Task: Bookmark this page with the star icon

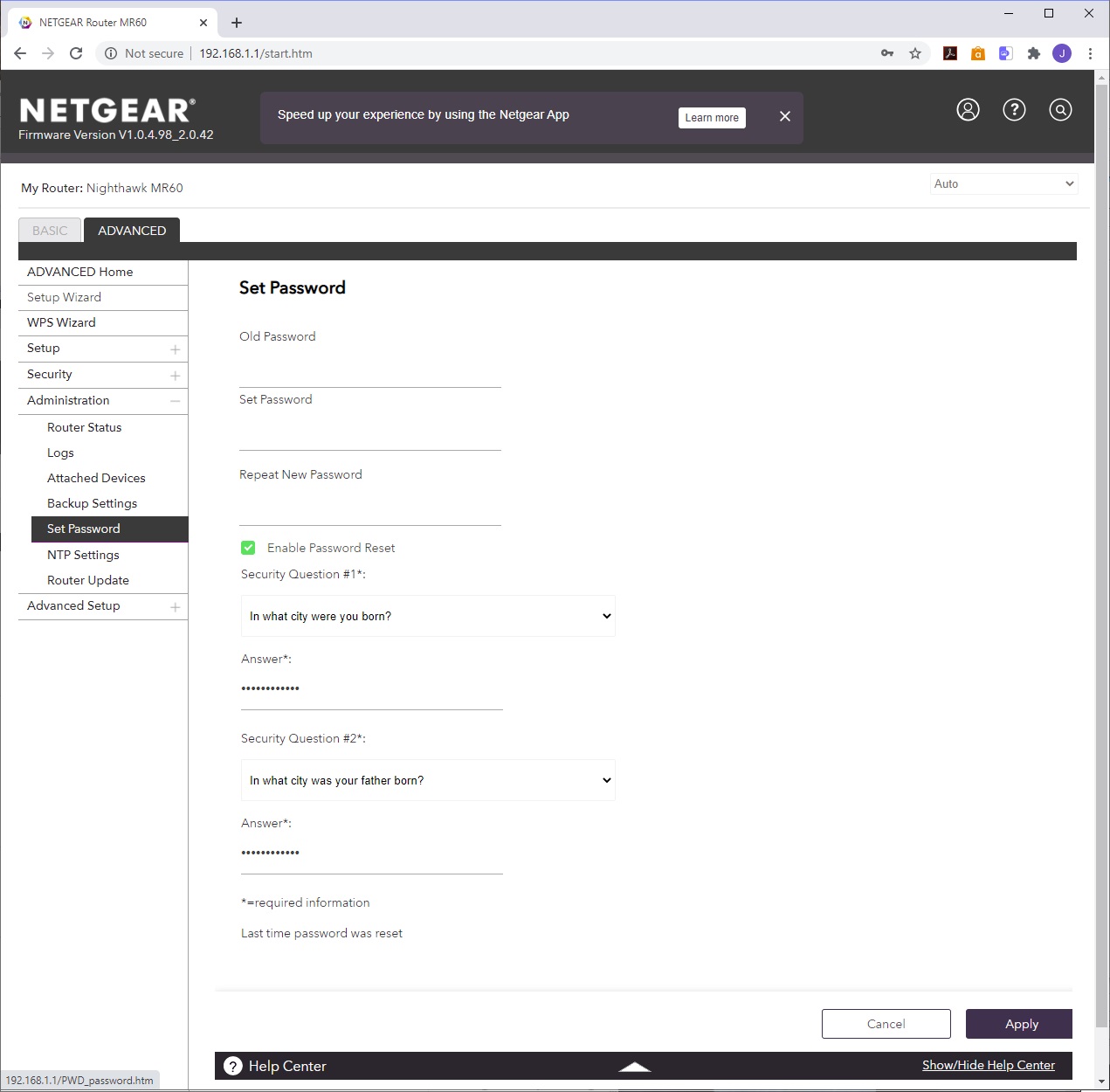Action: click(x=915, y=53)
